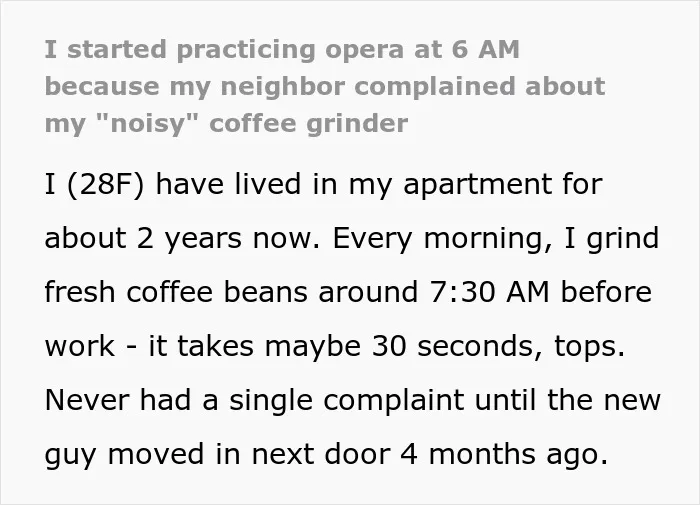The width and height of the screenshot is (700, 505).
Task: Click "coffee grinder" in the heading
Action: pyautogui.click(x=308, y=124)
